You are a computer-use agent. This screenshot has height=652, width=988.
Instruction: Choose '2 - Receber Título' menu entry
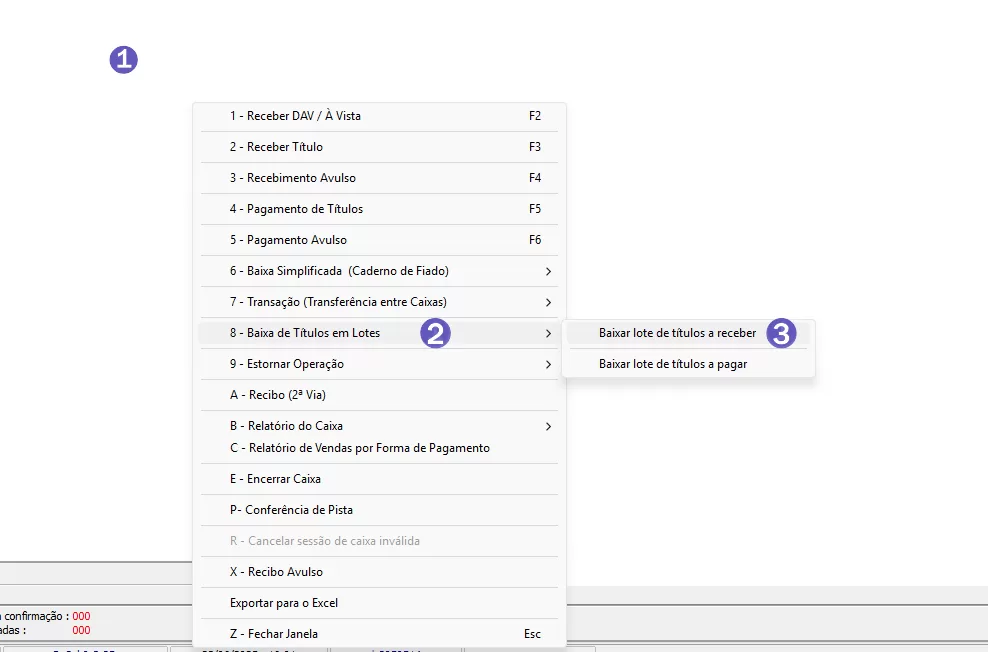click(276, 147)
